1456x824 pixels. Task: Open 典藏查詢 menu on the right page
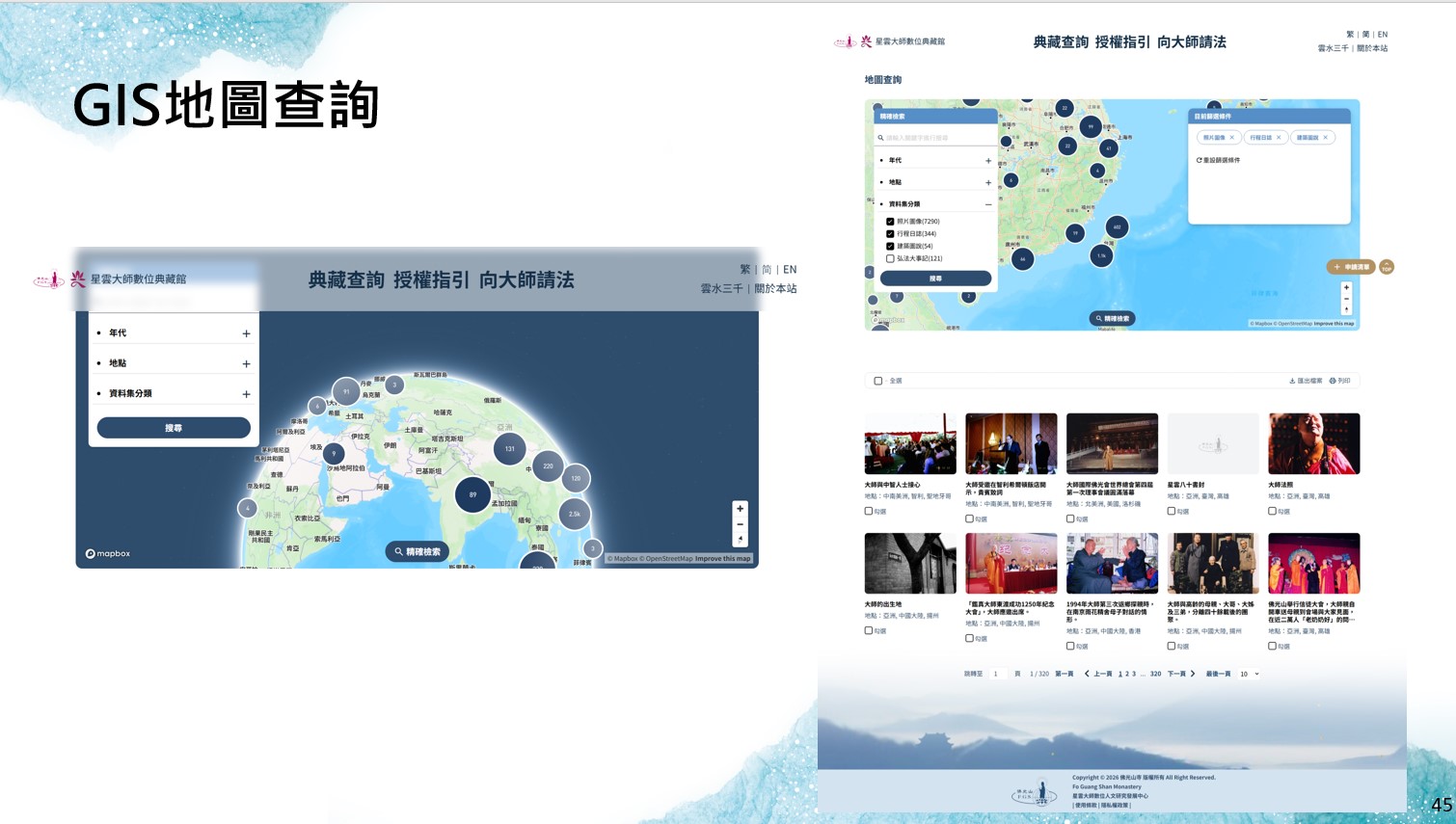pyautogui.click(x=1061, y=42)
